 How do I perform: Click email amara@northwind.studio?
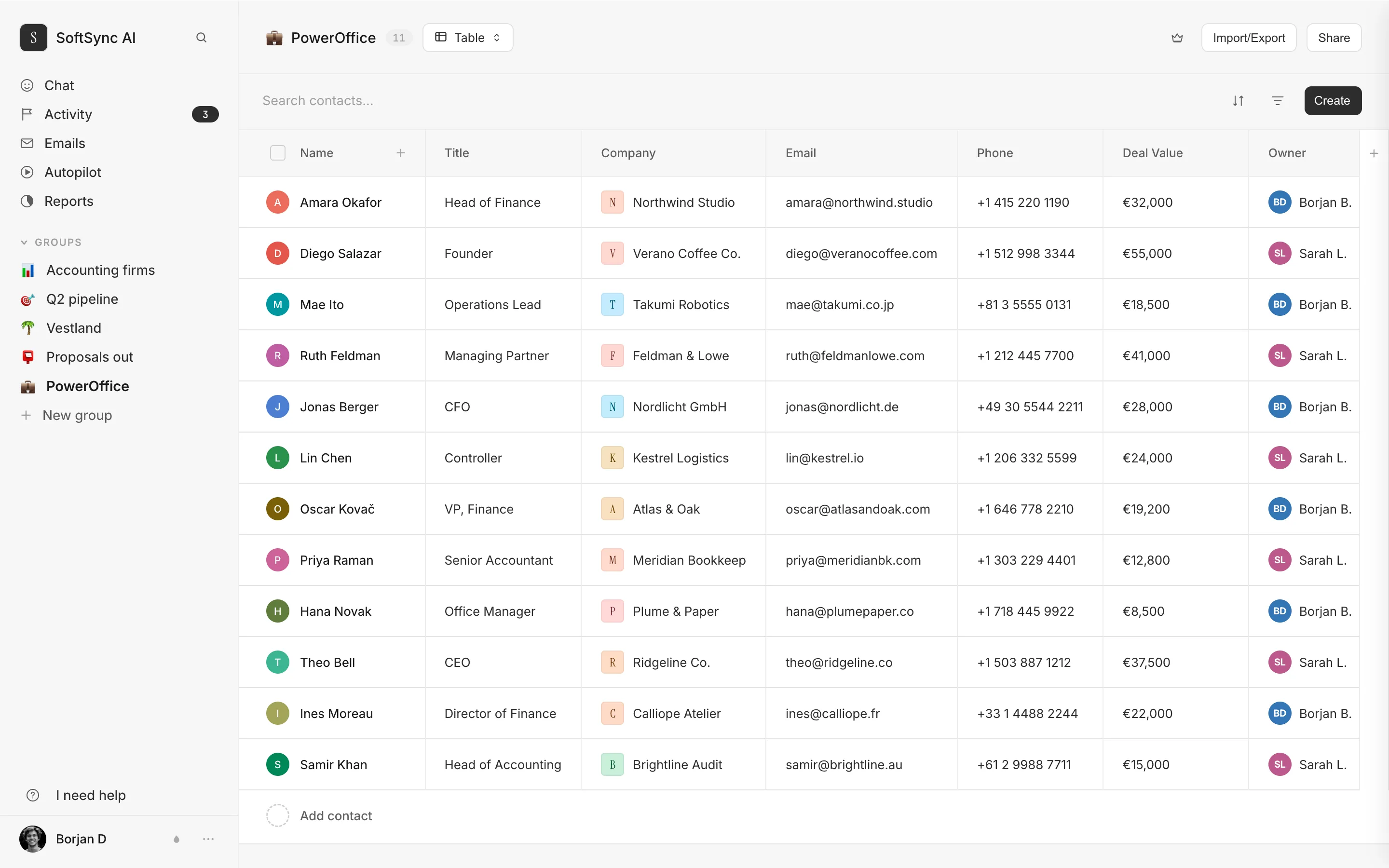pos(858,202)
